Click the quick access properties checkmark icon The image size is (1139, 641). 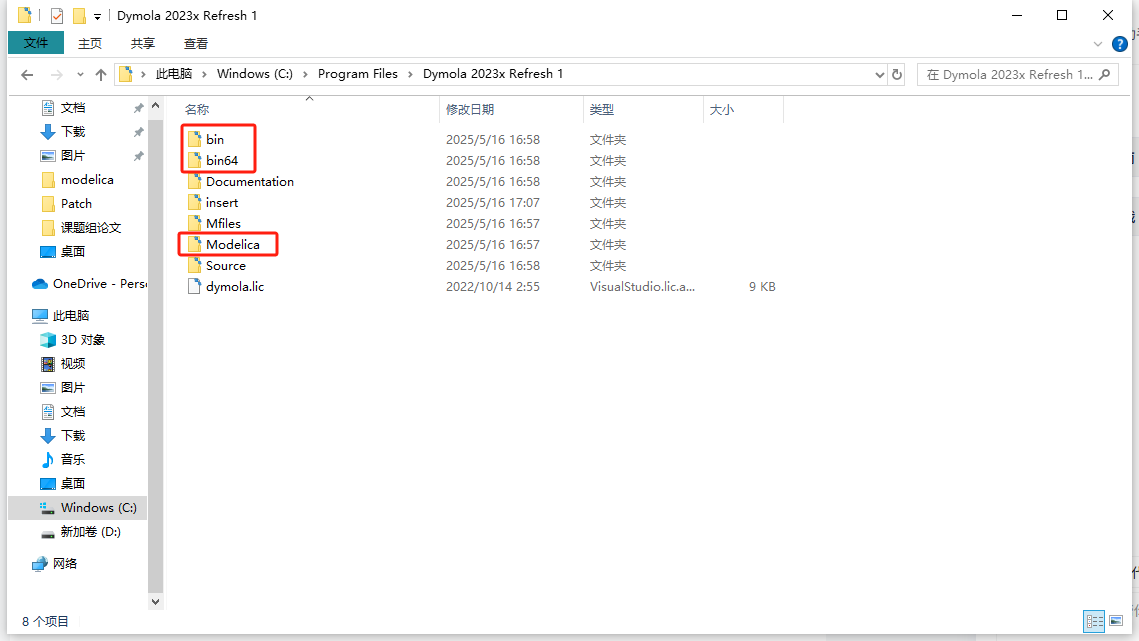[x=57, y=15]
